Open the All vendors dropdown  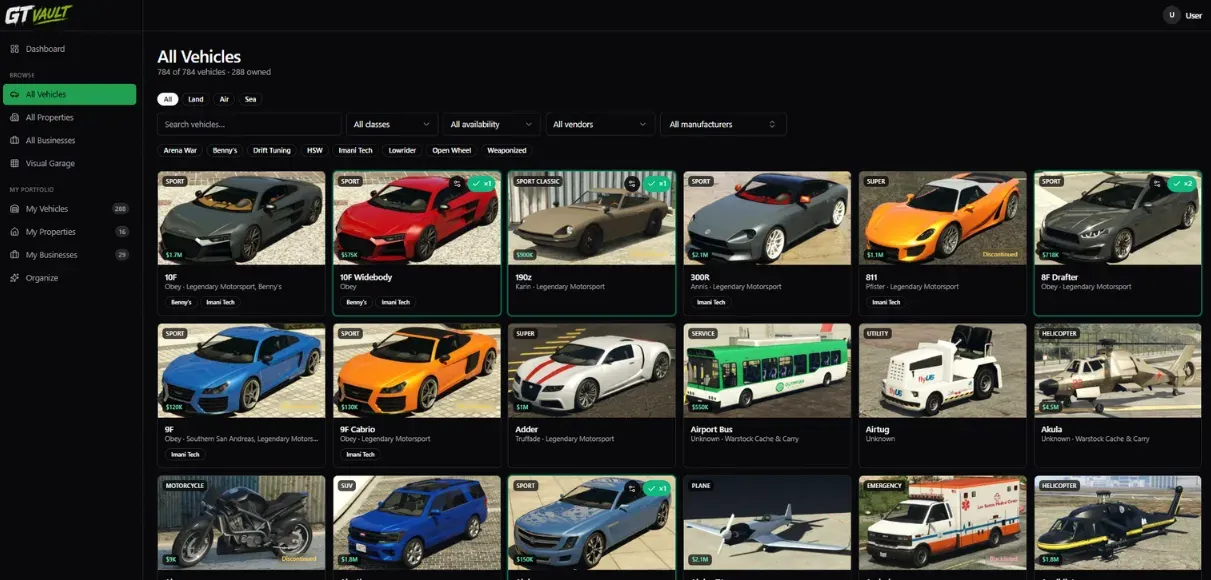600,124
